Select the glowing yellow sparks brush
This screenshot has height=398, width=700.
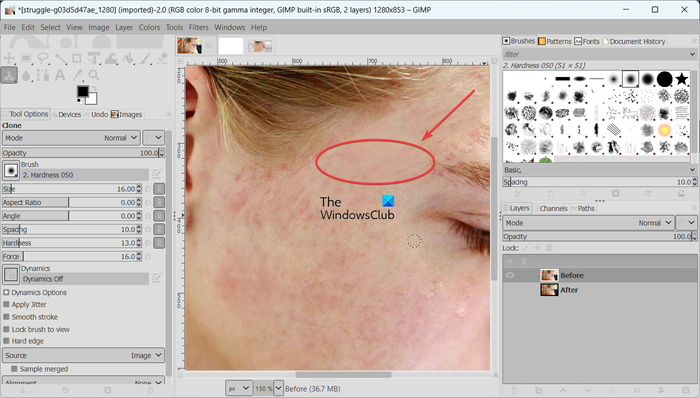664,130
